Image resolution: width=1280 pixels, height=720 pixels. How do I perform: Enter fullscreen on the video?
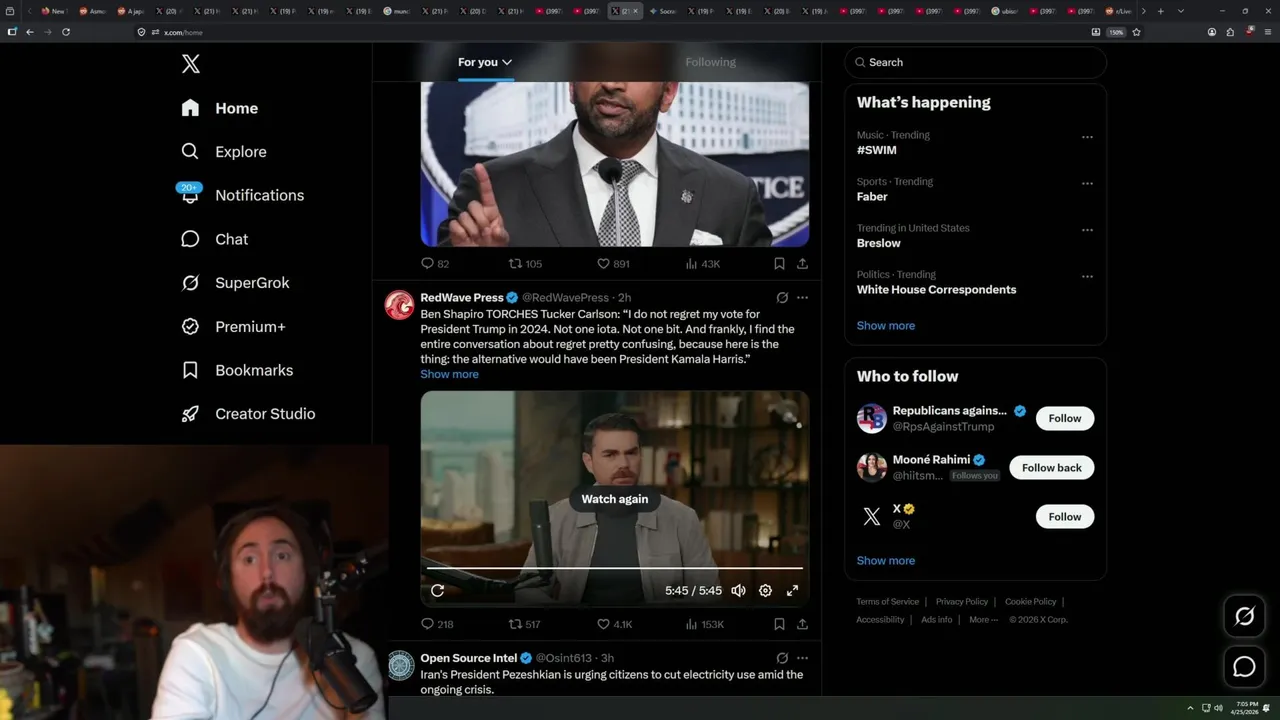pos(792,591)
